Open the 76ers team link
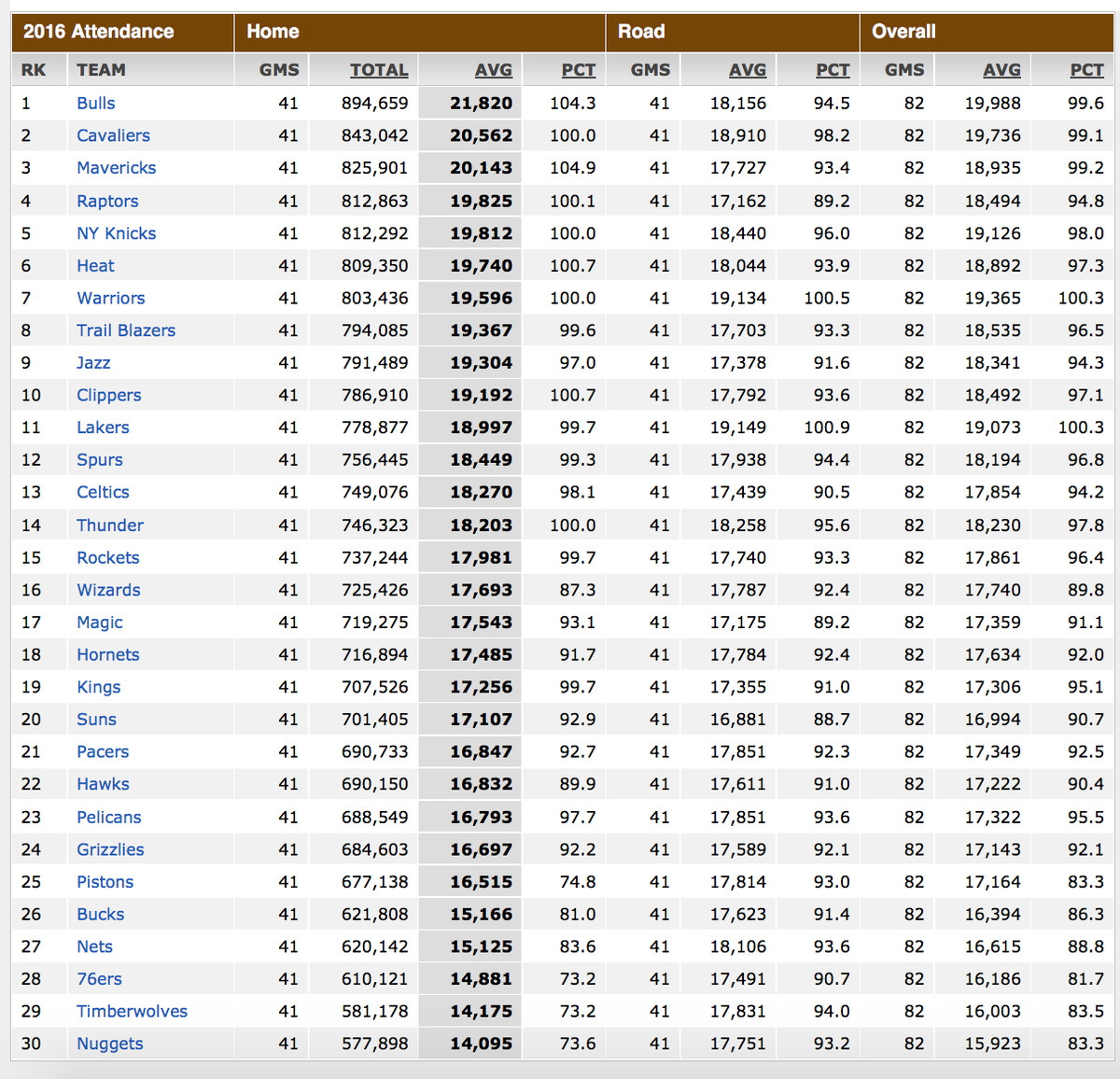The image size is (1120, 1079). 99,979
